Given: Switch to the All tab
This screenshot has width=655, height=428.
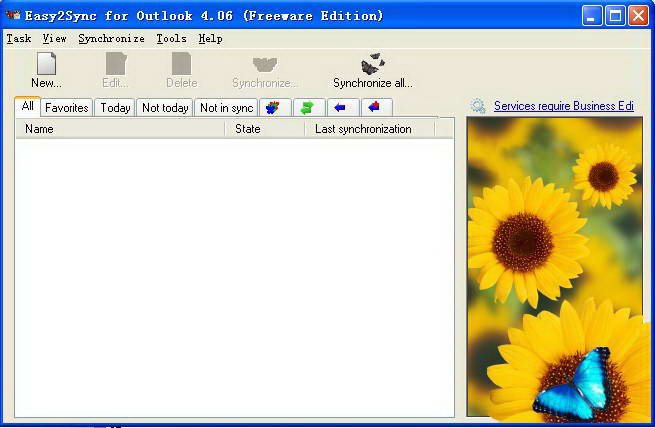Looking at the screenshot, I should (x=28, y=106).
